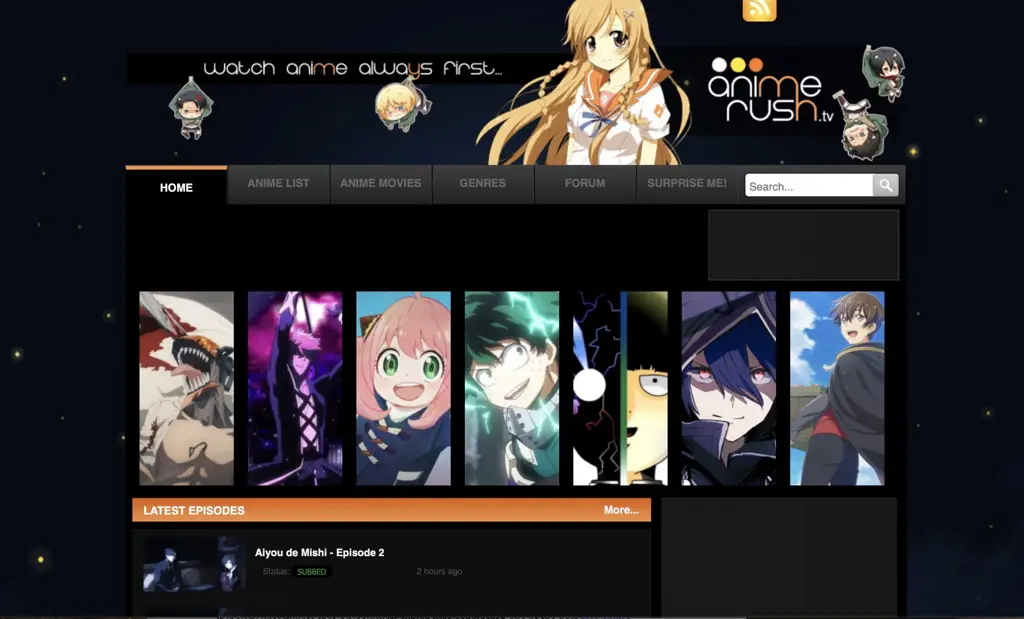
Task: Click the SURPRISE ME! tab
Action: [686, 183]
